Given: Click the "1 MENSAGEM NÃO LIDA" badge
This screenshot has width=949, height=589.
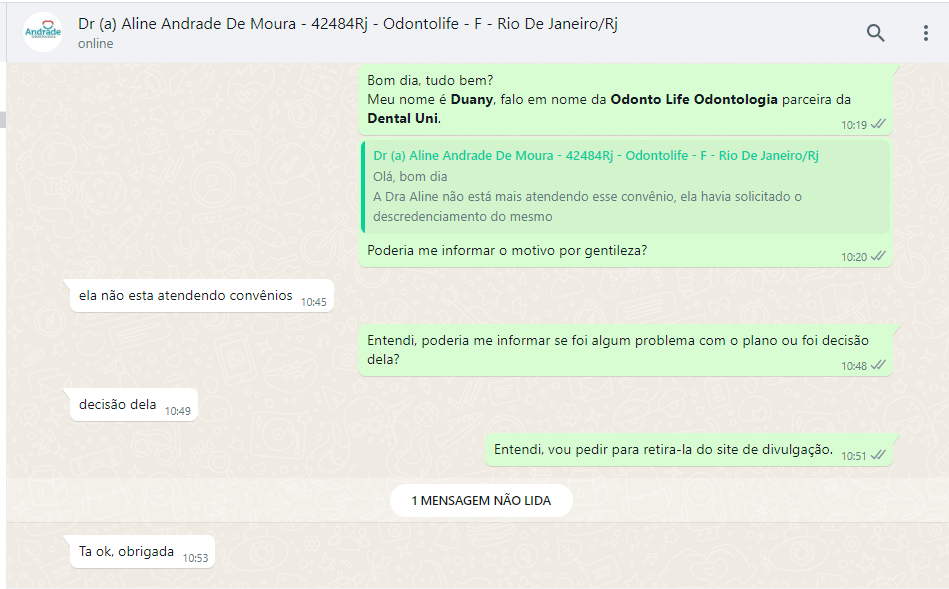Looking at the screenshot, I should pos(480,500).
